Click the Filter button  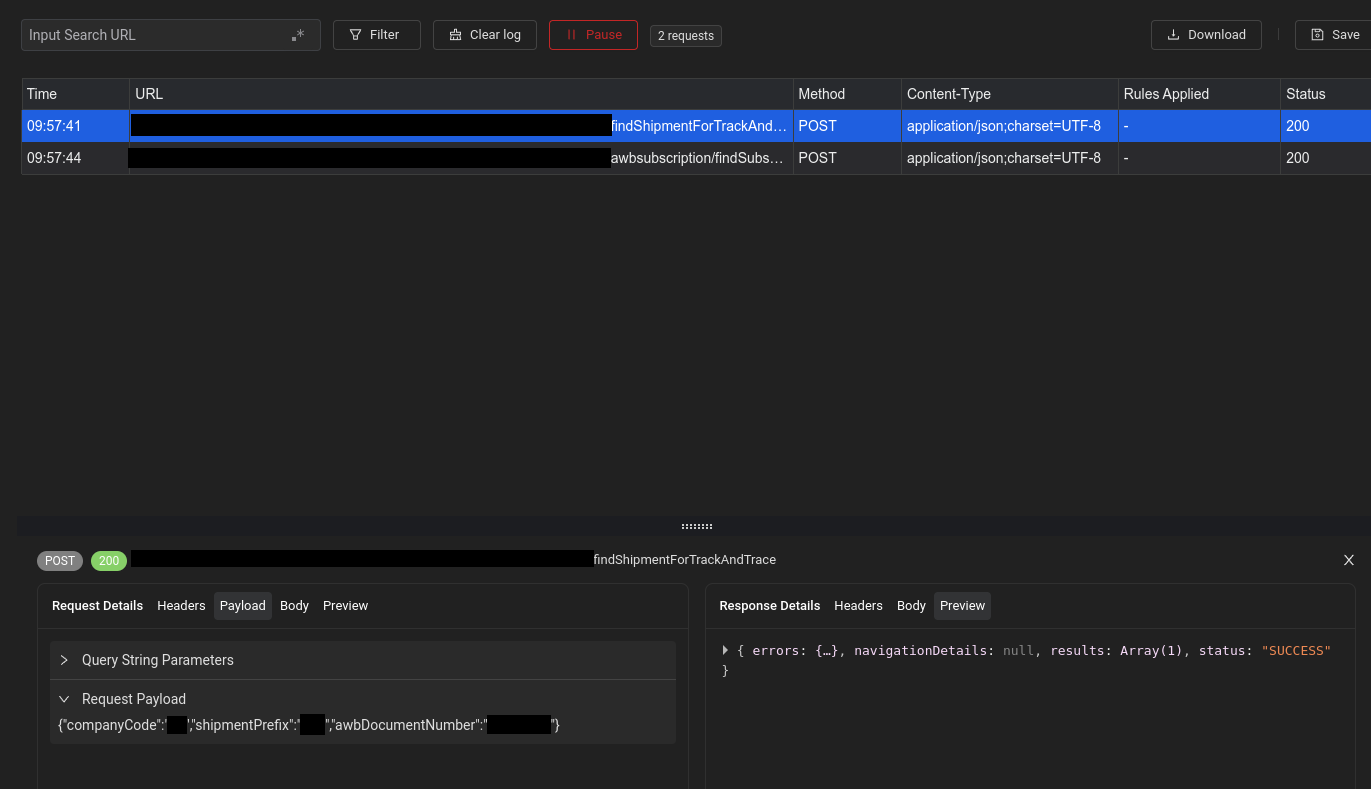click(x=376, y=35)
